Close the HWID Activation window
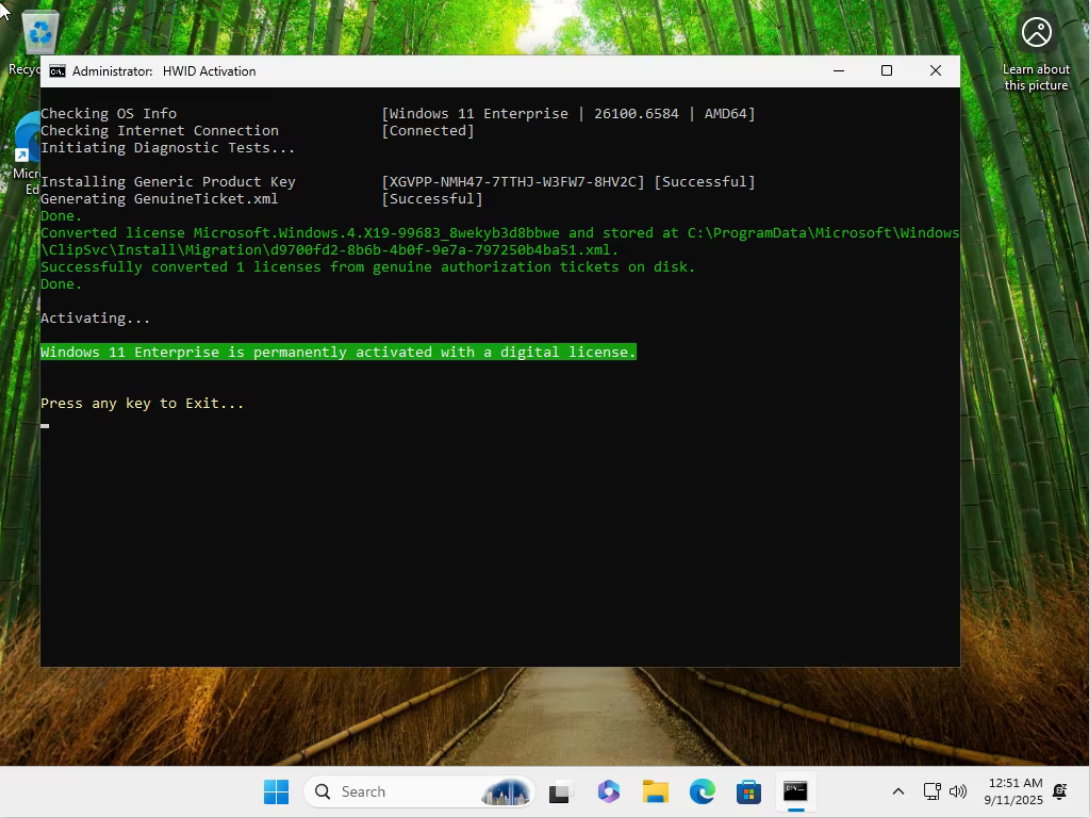 pos(935,71)
